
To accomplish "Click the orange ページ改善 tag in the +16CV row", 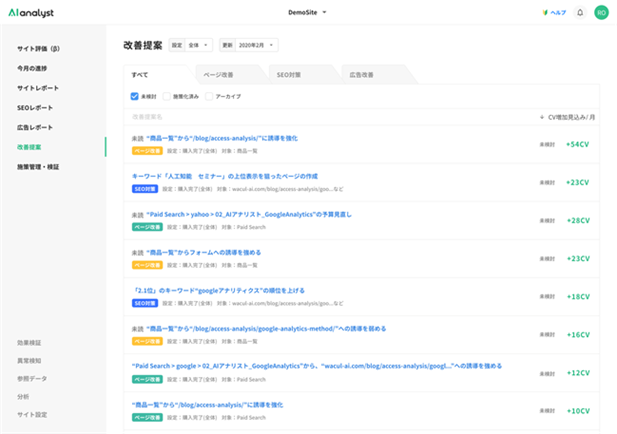I will pos(147,341).
